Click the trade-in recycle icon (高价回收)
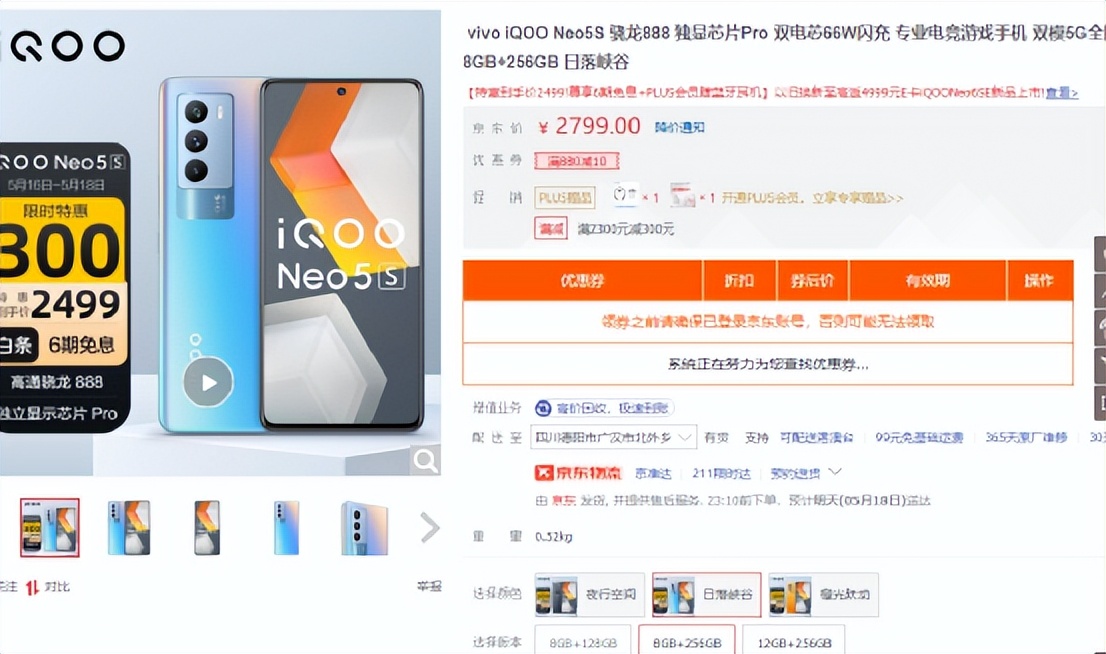This screenshot has width=1106, height=654. [543, 408]
